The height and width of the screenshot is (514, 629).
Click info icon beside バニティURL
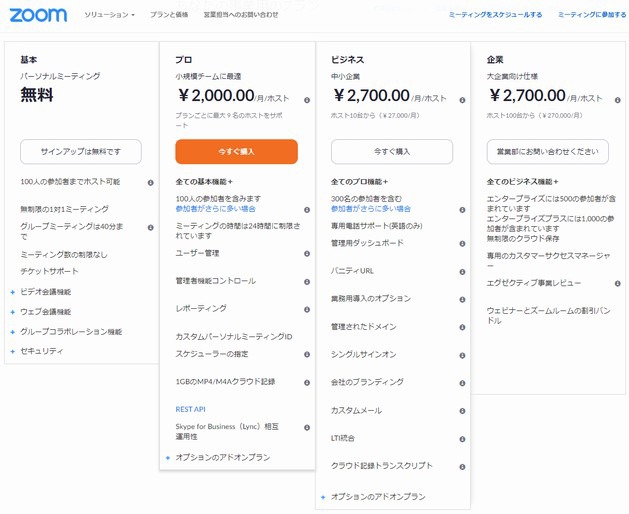point(462,272)
